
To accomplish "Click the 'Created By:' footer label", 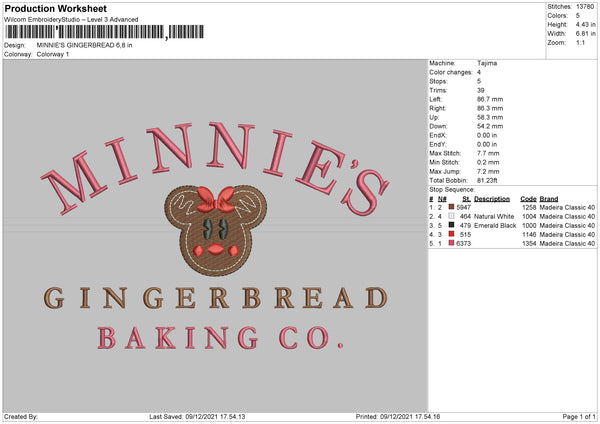I will (x=21, y=417).
